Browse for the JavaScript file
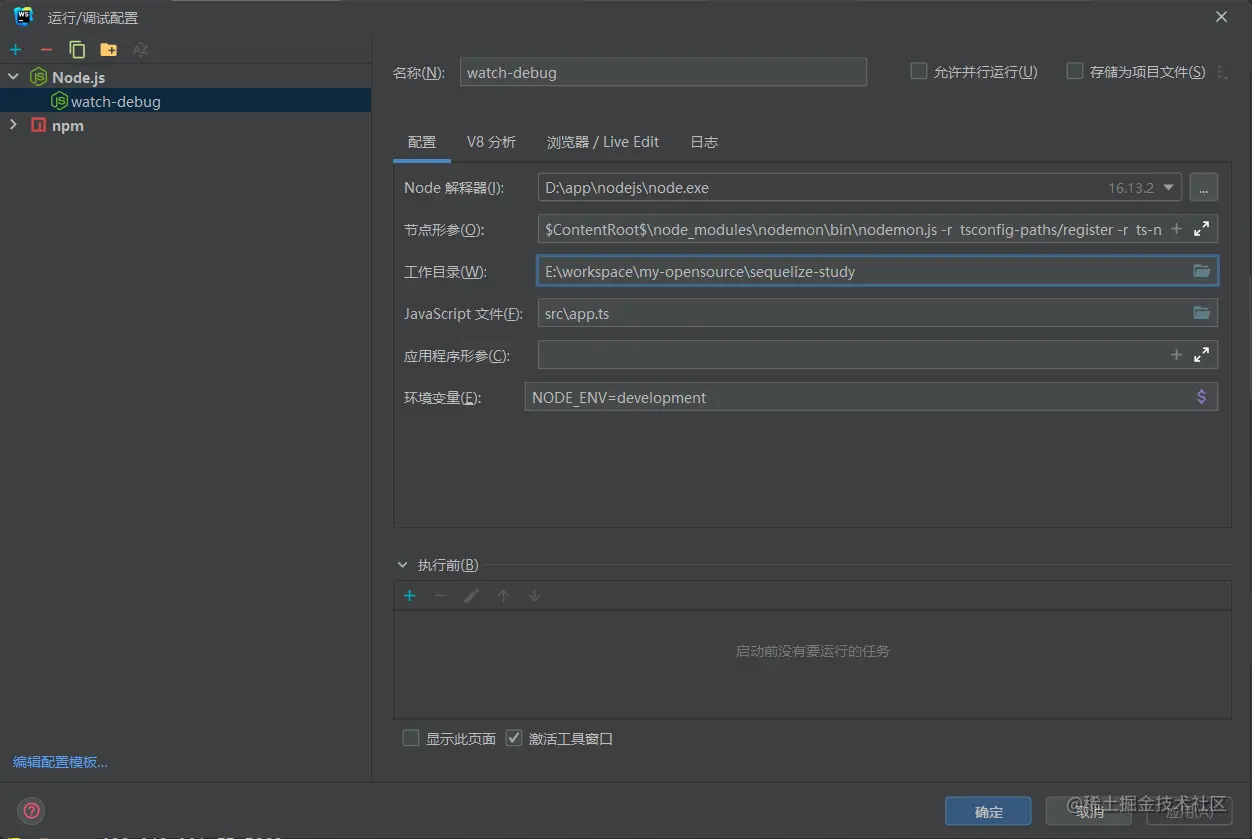This screenshot has width=1252, height=839. [1202, 313]
